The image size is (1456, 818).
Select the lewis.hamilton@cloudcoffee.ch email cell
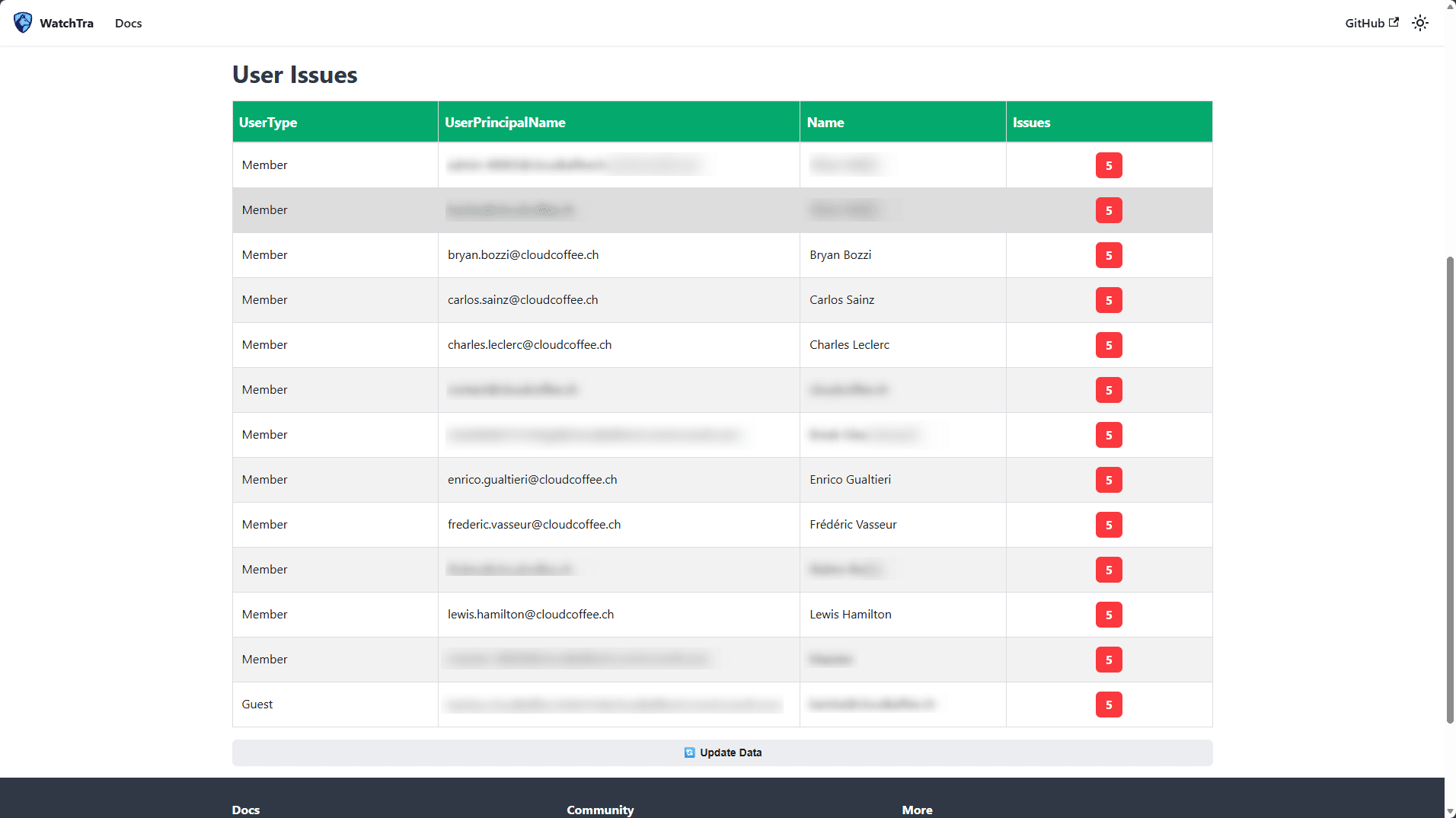(x=531, y=615)
